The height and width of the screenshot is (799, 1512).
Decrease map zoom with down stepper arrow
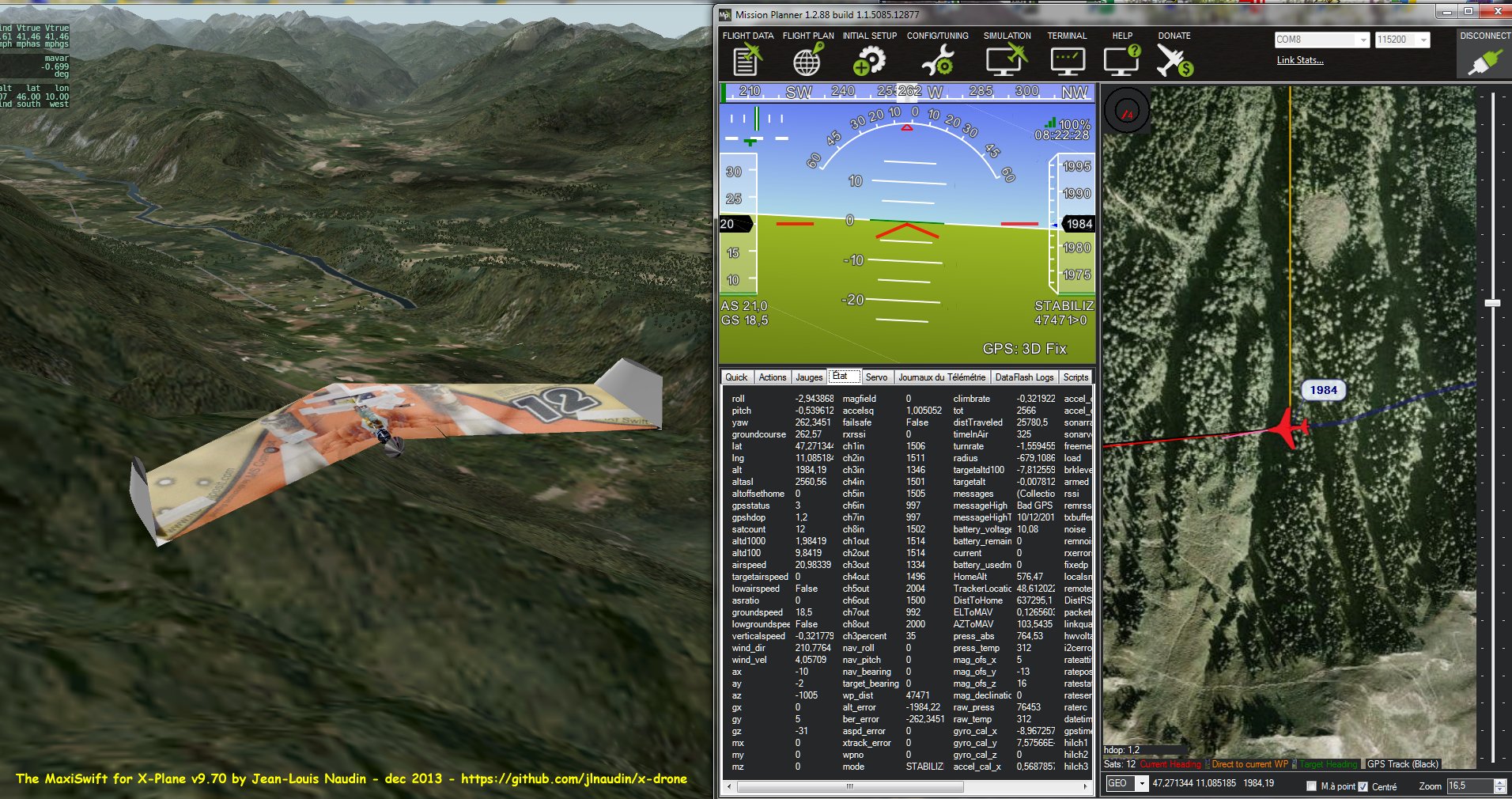(x=1500, y=788)
